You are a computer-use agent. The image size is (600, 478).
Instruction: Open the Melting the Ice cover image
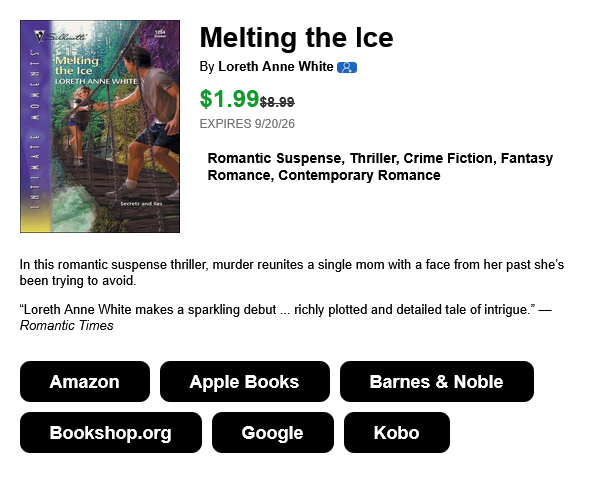100,126
